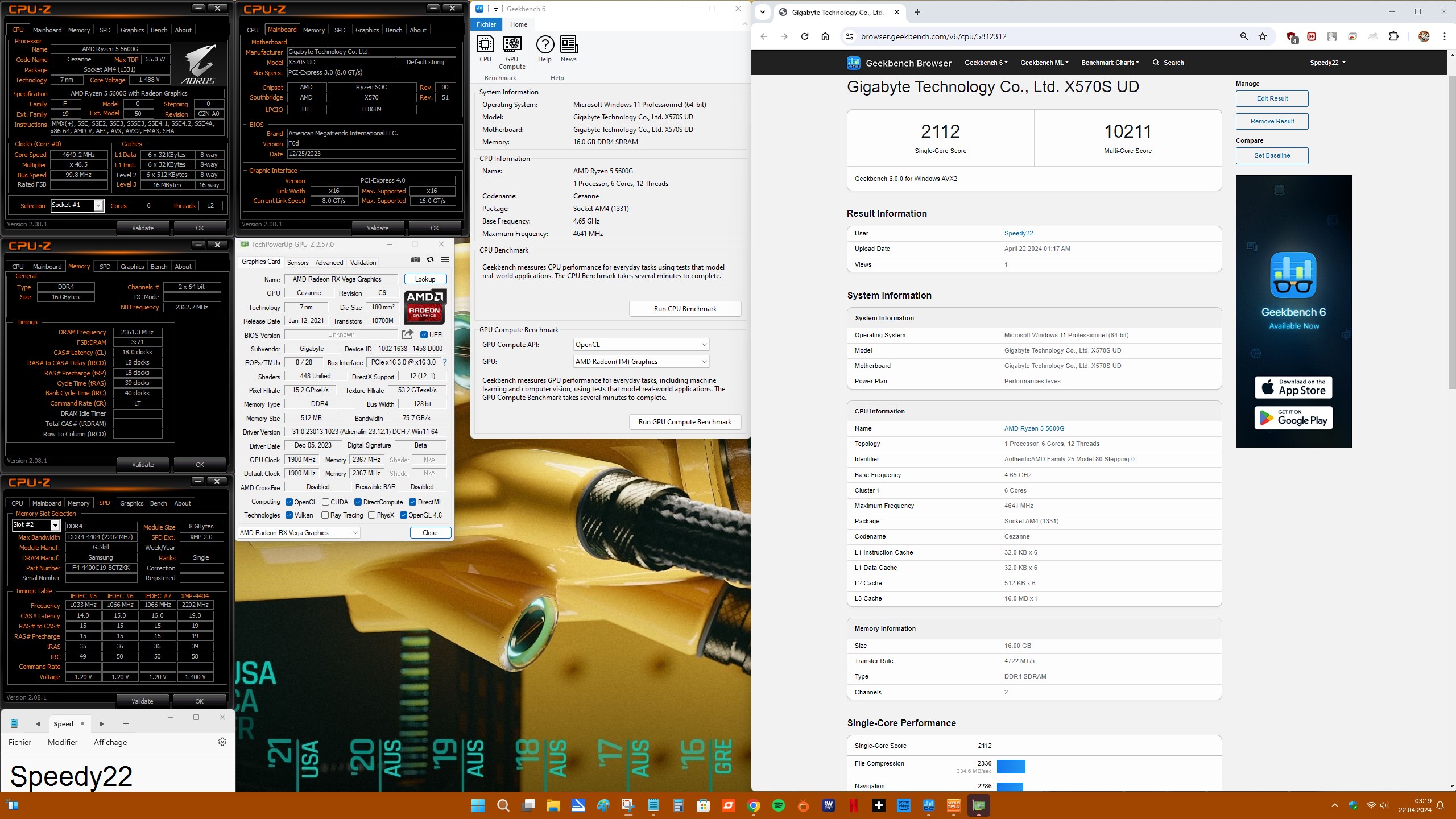This screenshot has height=819, width=1456.
Task: Switch to the Sensors tab in GPU-Z
Action: point(297,263)
